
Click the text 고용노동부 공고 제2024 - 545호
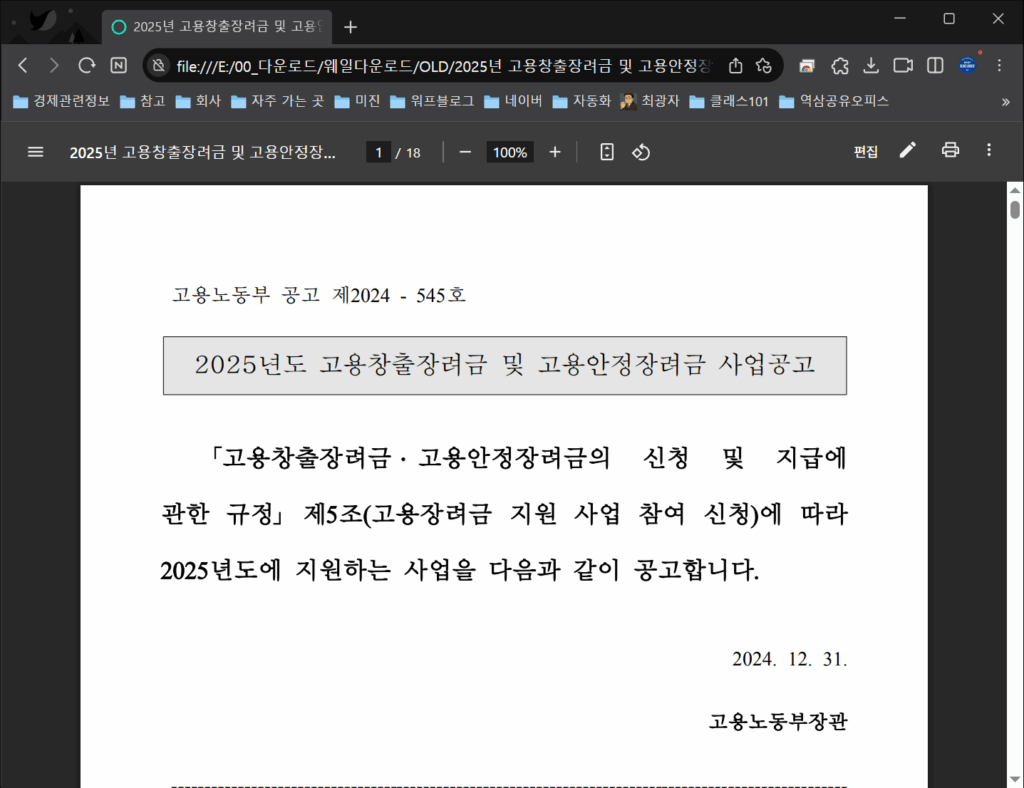319,295
